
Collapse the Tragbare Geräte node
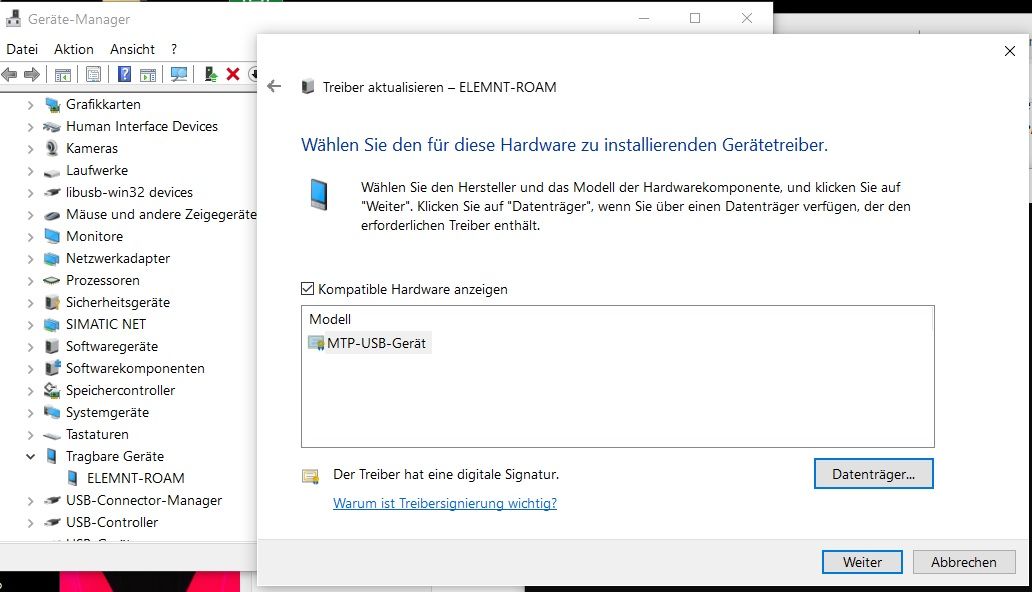tap(30, 456)
